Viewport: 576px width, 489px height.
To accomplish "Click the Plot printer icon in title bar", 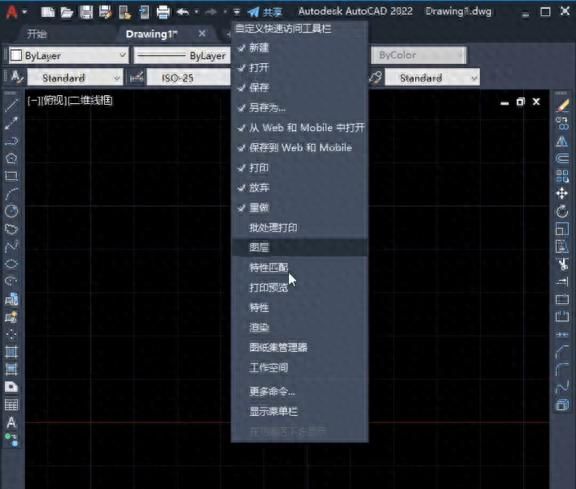I will [x=163, y=12].
